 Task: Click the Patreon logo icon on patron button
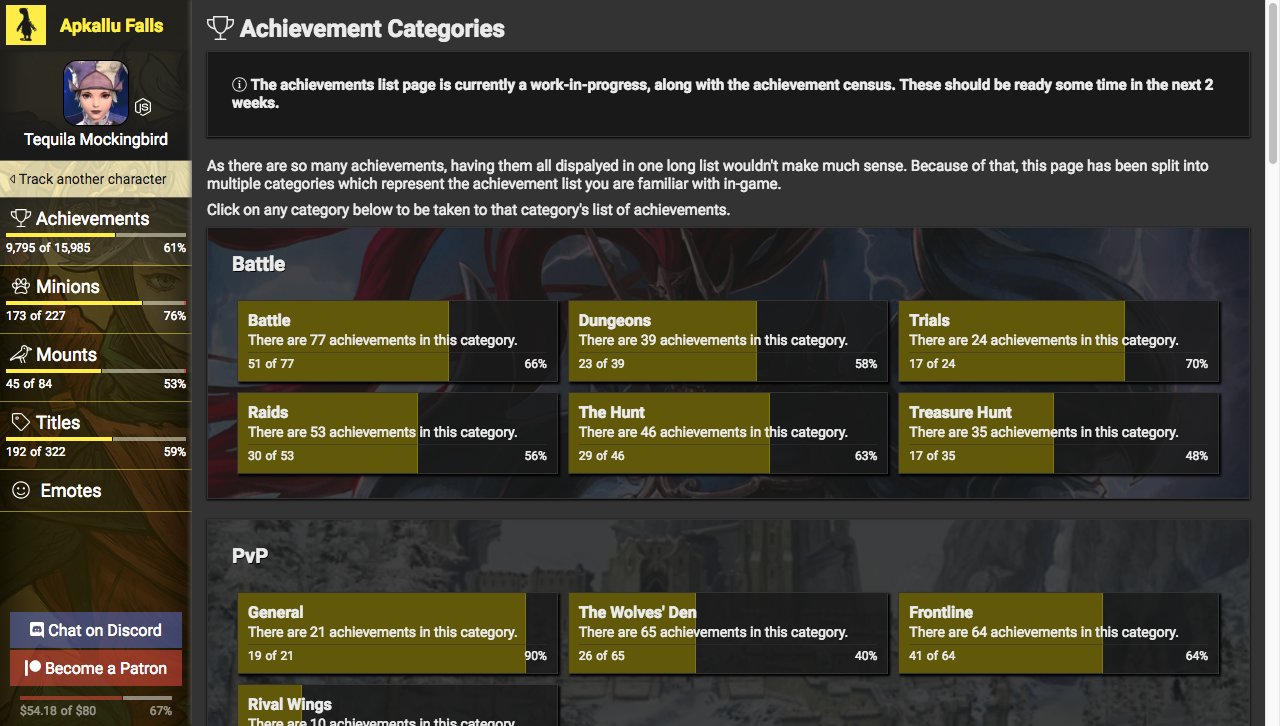click(x=33, y=668)
